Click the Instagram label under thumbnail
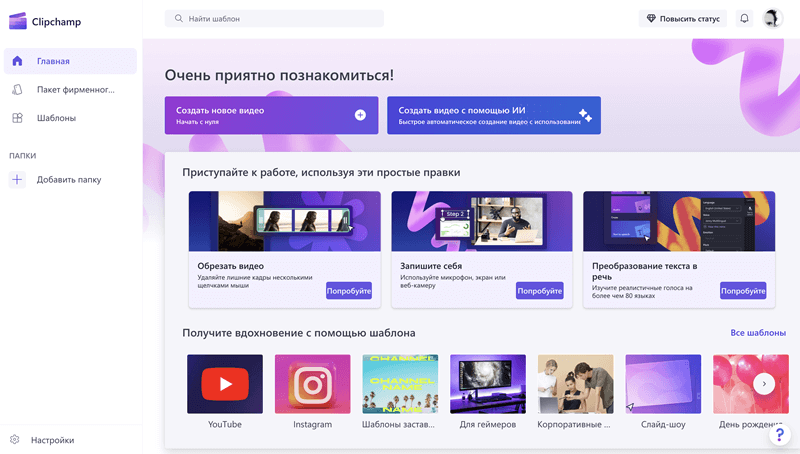800x454 pixels. [313, 424]
